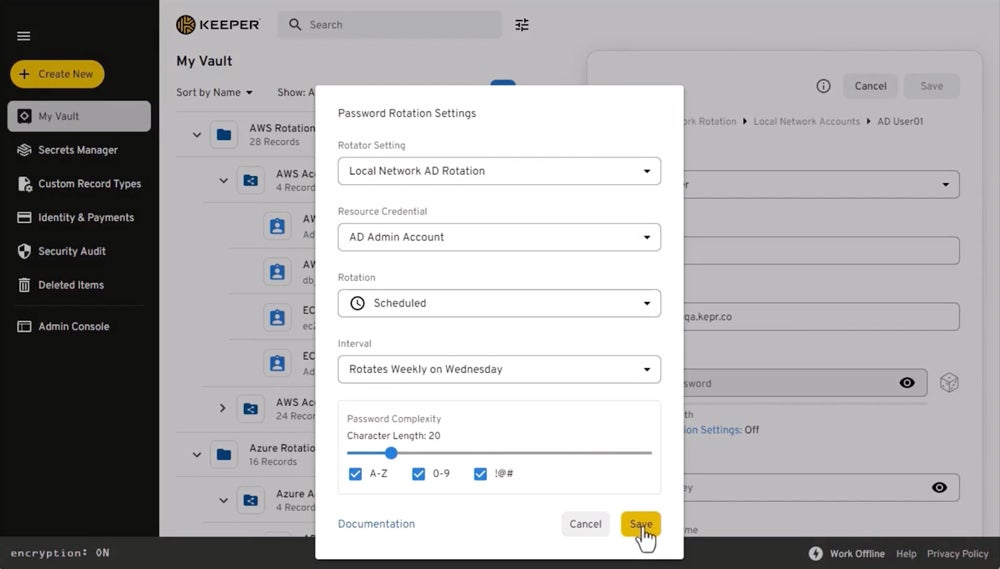Uncheck the A-Z checkbox
1000x569 pixels.
pos(355,474)
